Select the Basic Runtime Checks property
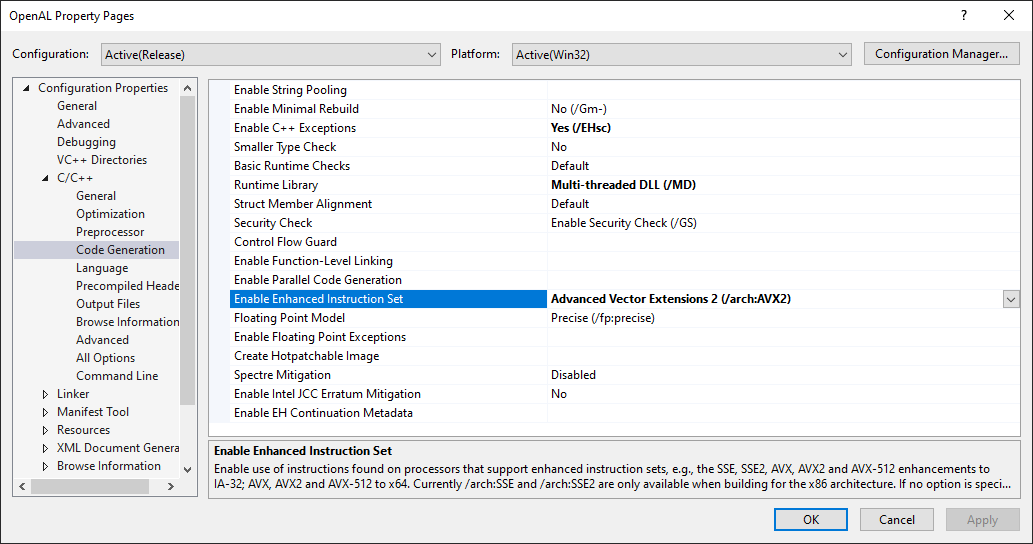The image size is (1033, 544). coord(292,166)
